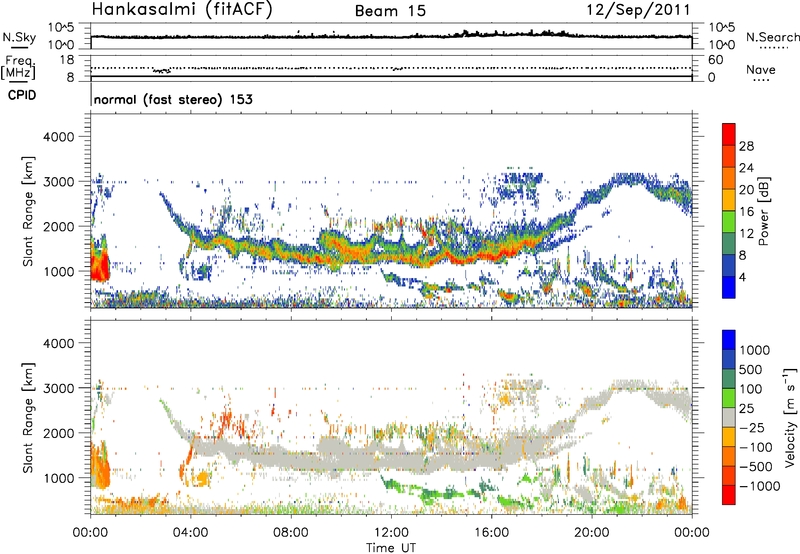The width and height of the screenshot is (800, 554).
Task: Select the '−100' Velocity colorbar label
Action: pyautogui.click(x=755, y=447)
